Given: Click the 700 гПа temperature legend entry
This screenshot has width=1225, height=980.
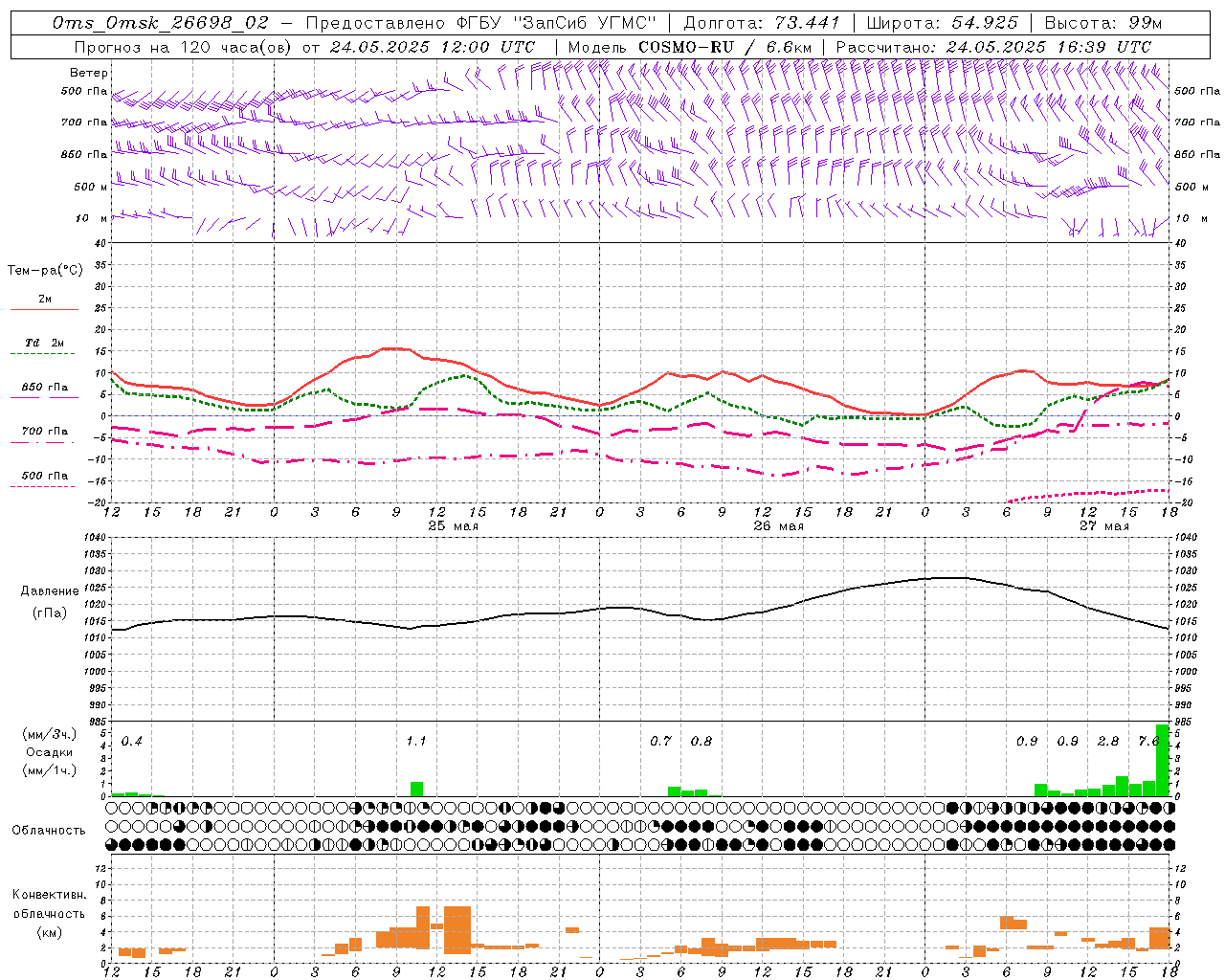Looking at the screenshot, I should pyautogui.click(x=45, y=432).
